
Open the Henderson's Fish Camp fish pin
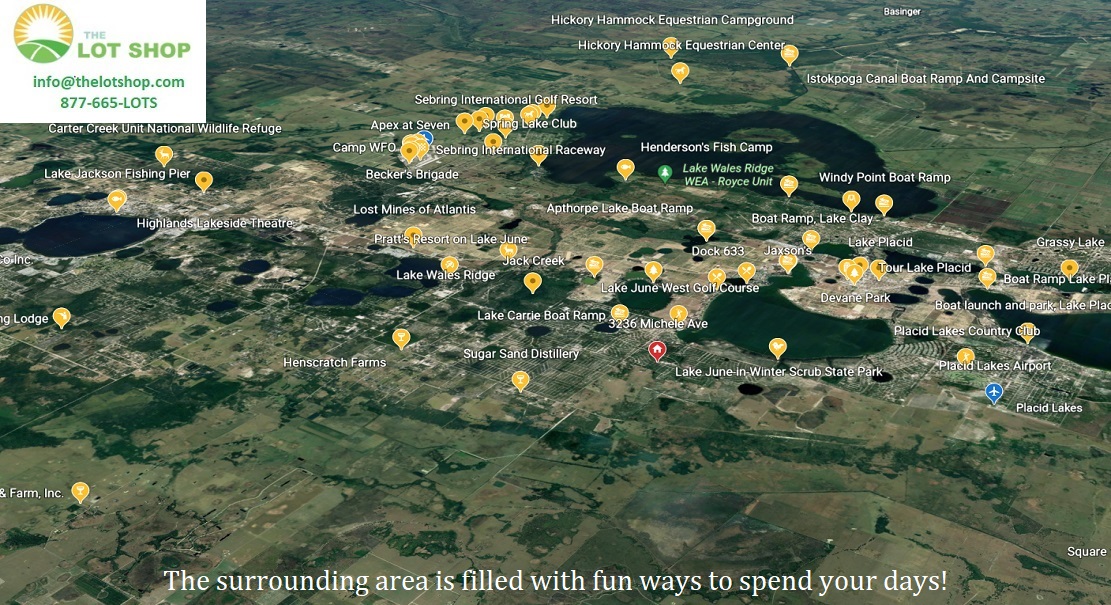point(626,167)
